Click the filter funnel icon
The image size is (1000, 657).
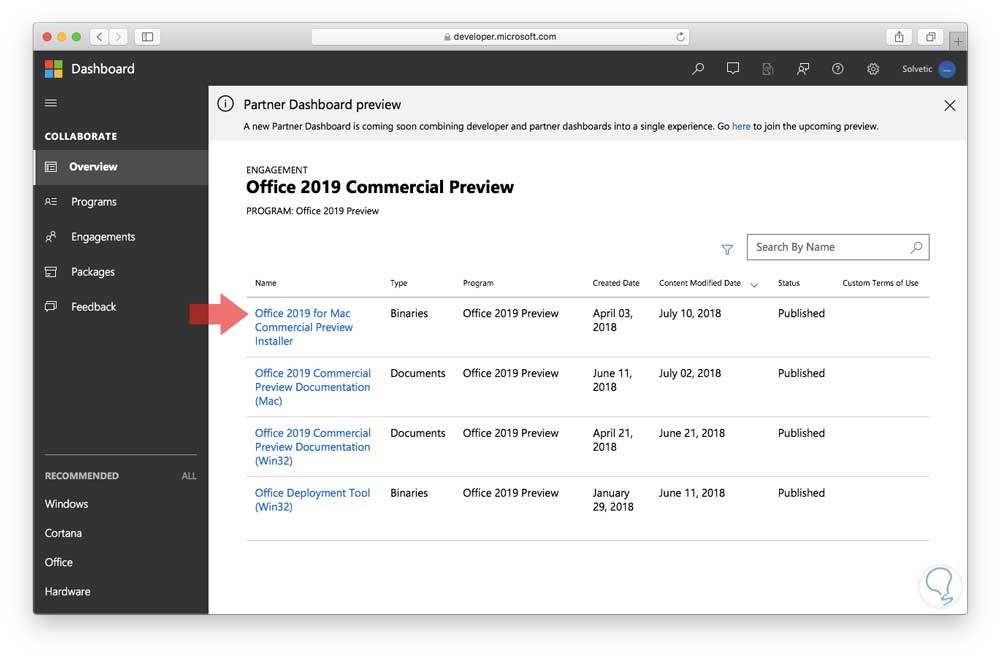727,249
